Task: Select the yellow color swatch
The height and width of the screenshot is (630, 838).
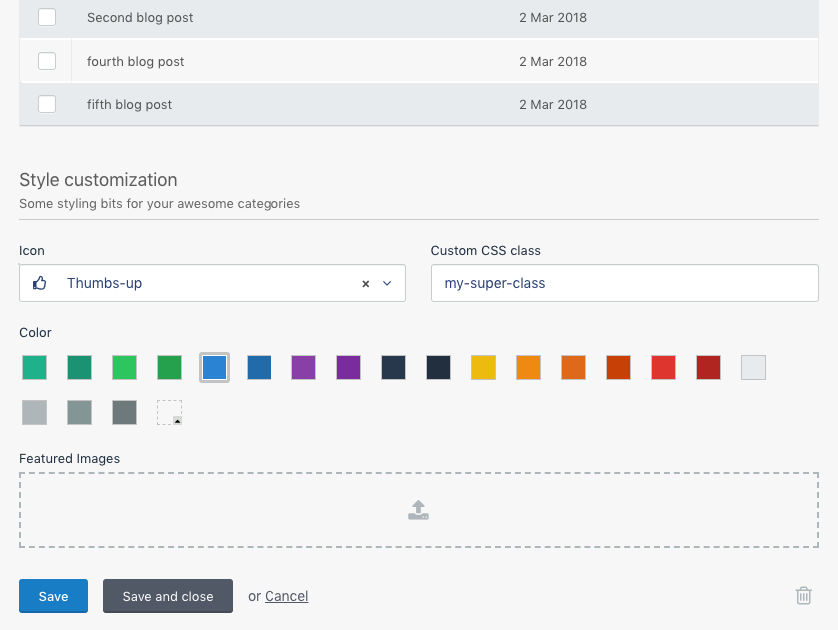Action: click(484, 368)
